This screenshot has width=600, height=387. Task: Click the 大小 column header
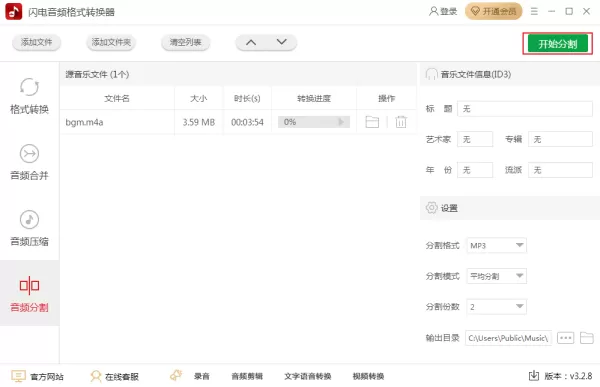pos(199,98)
